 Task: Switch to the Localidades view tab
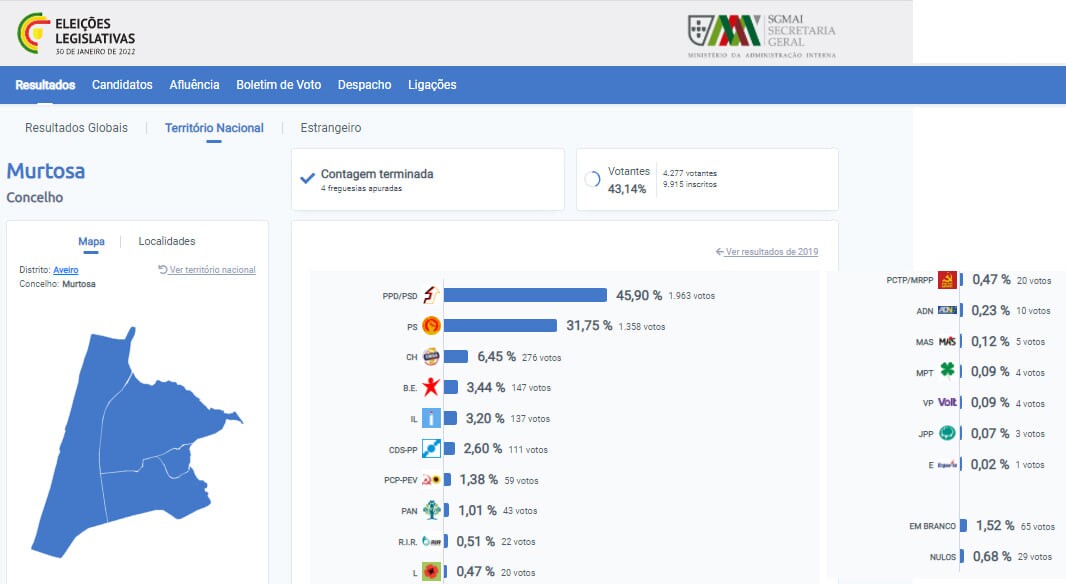(x=167, y=241)
